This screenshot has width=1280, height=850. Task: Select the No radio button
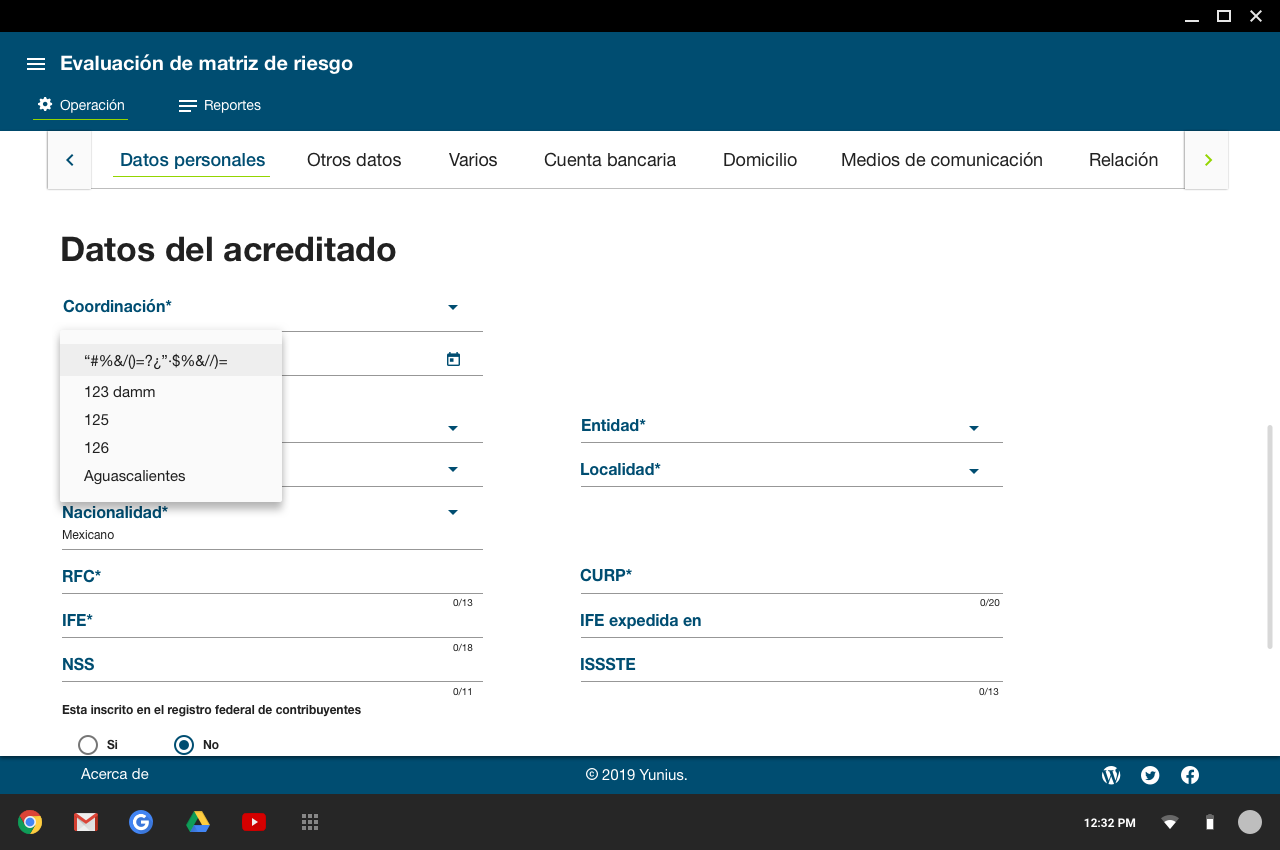coord(184,744)
